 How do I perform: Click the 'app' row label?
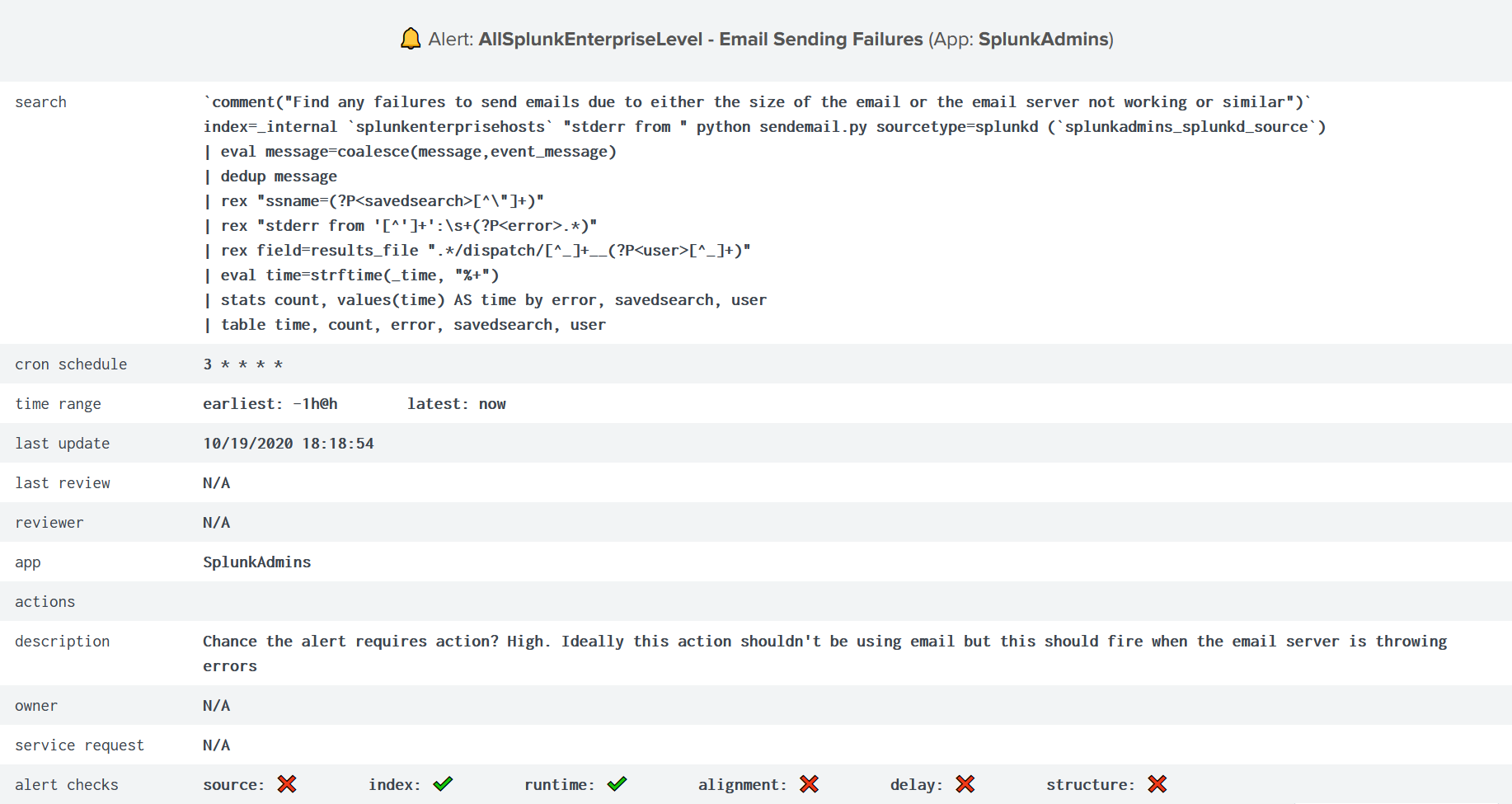pyautogui.click(x=27, y=563)
